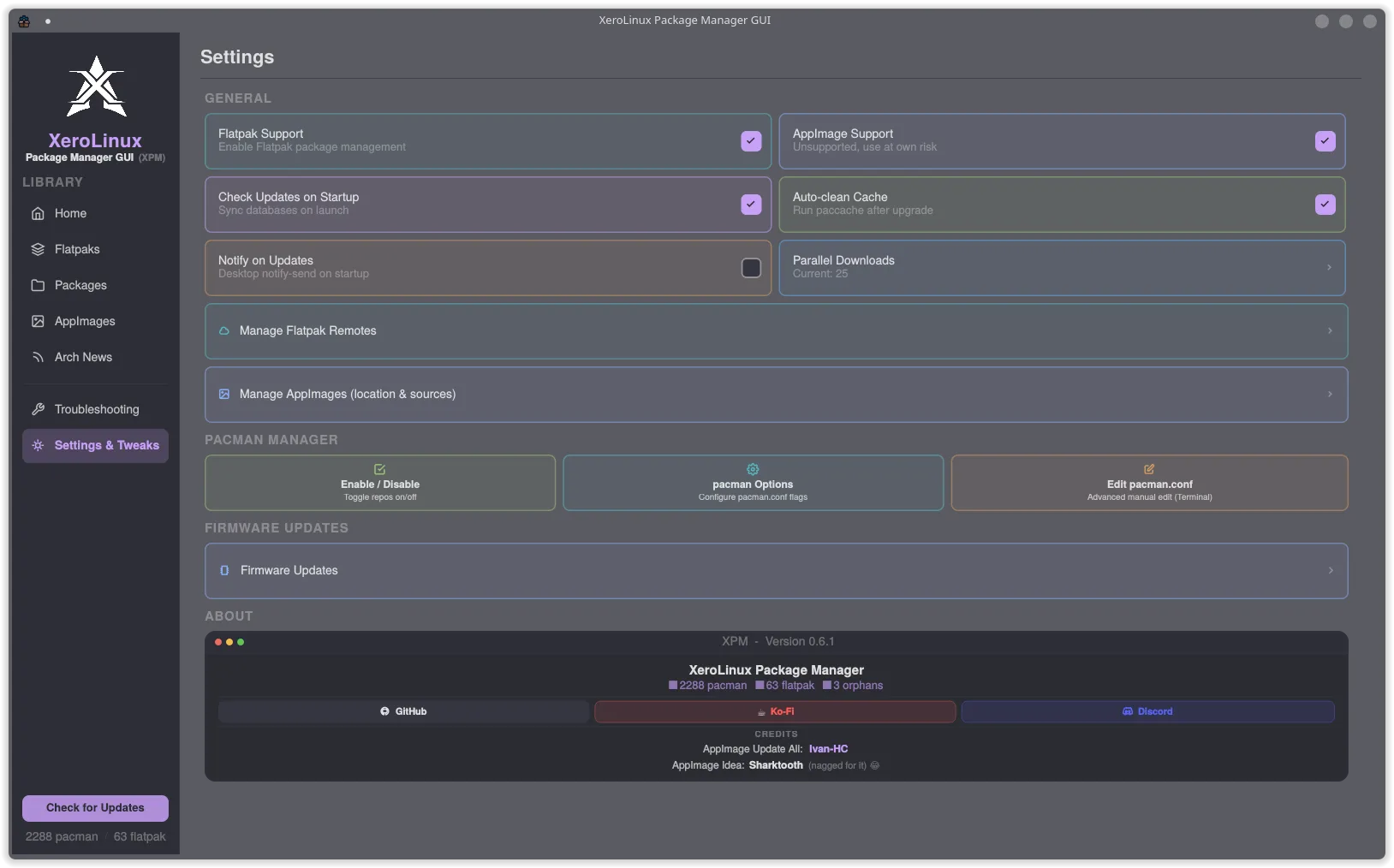Click the Ko-Fi cup icon

[x=761, y=712]
